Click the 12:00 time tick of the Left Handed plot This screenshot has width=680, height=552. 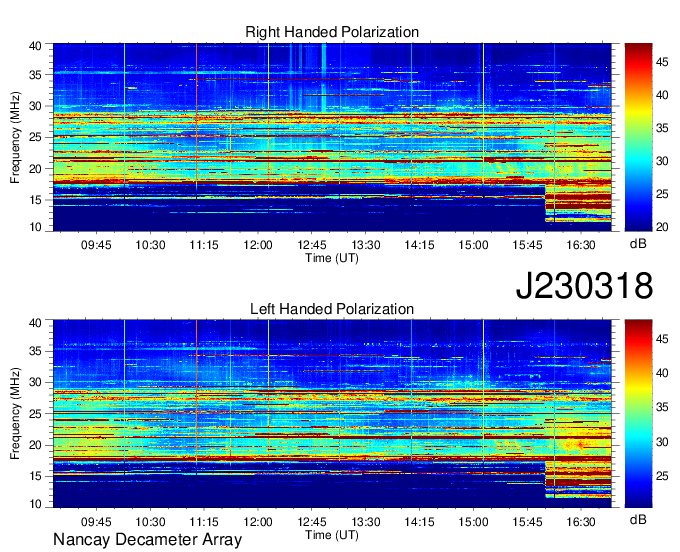tap(258, 522)
